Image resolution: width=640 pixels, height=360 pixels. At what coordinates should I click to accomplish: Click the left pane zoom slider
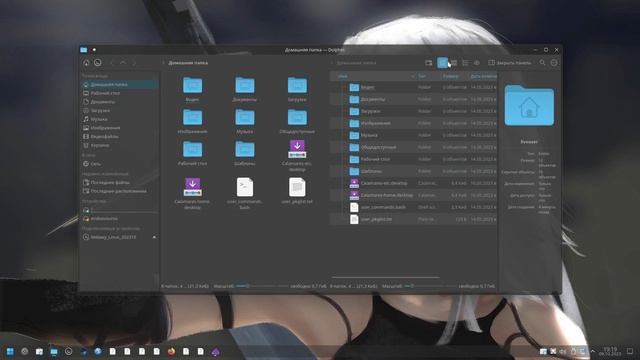(261, 286)
